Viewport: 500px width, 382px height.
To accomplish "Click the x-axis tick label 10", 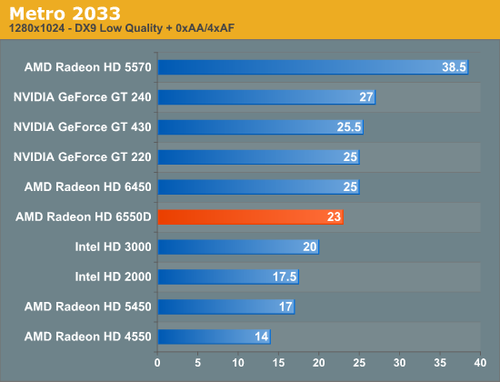I will (238, 363).
